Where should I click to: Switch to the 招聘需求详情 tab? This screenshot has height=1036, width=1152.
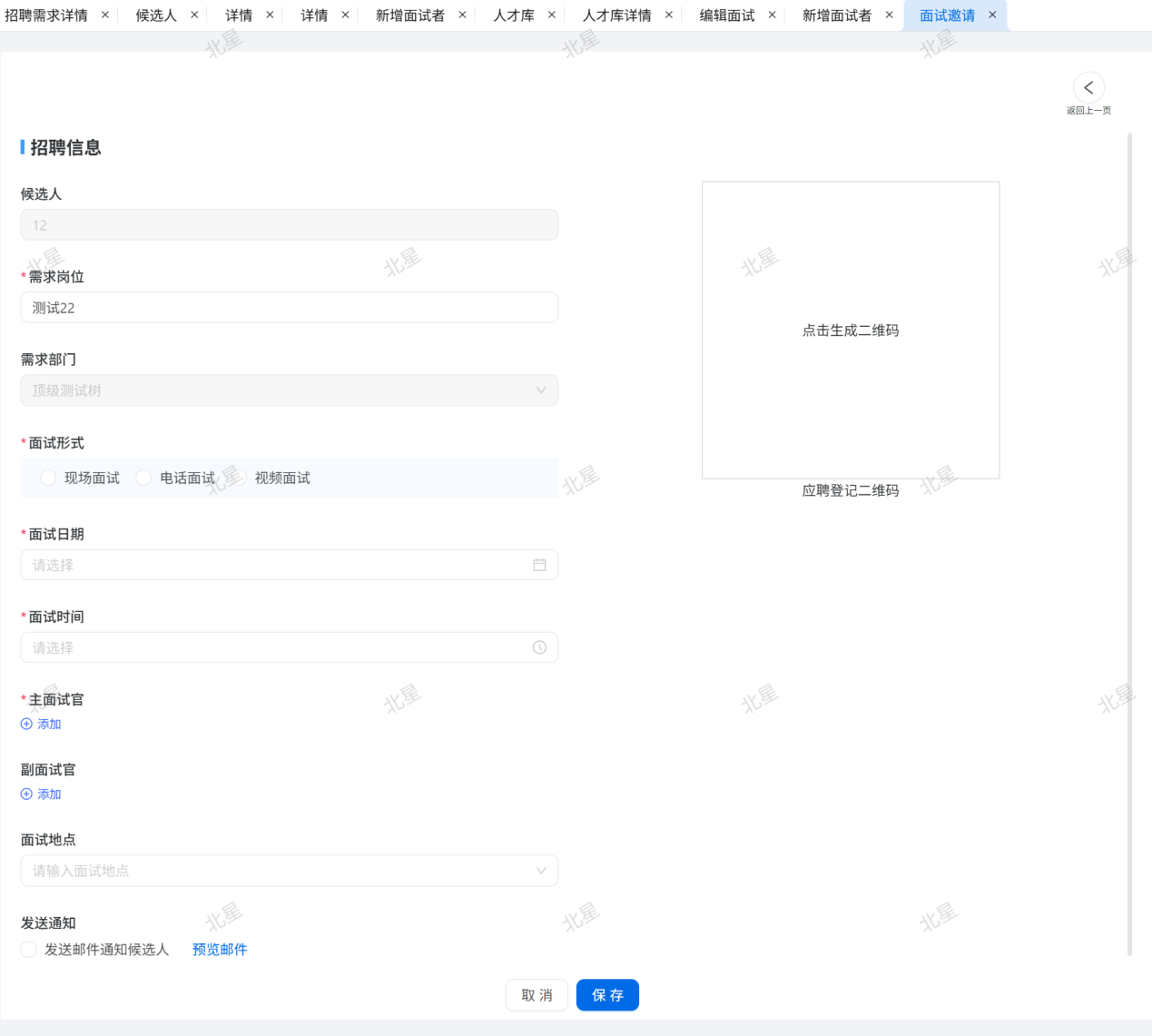point(46,15)
